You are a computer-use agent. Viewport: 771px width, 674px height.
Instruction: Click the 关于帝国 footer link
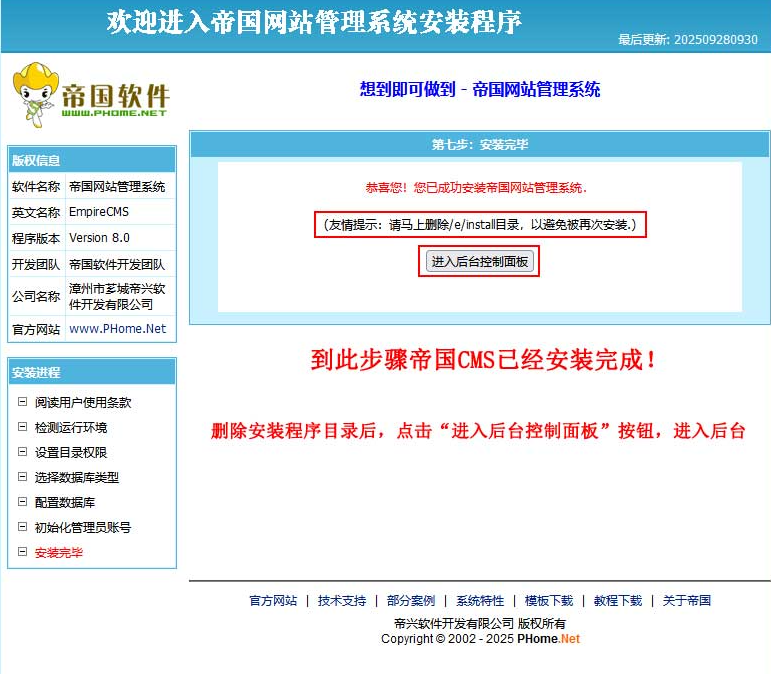(687, 601)
